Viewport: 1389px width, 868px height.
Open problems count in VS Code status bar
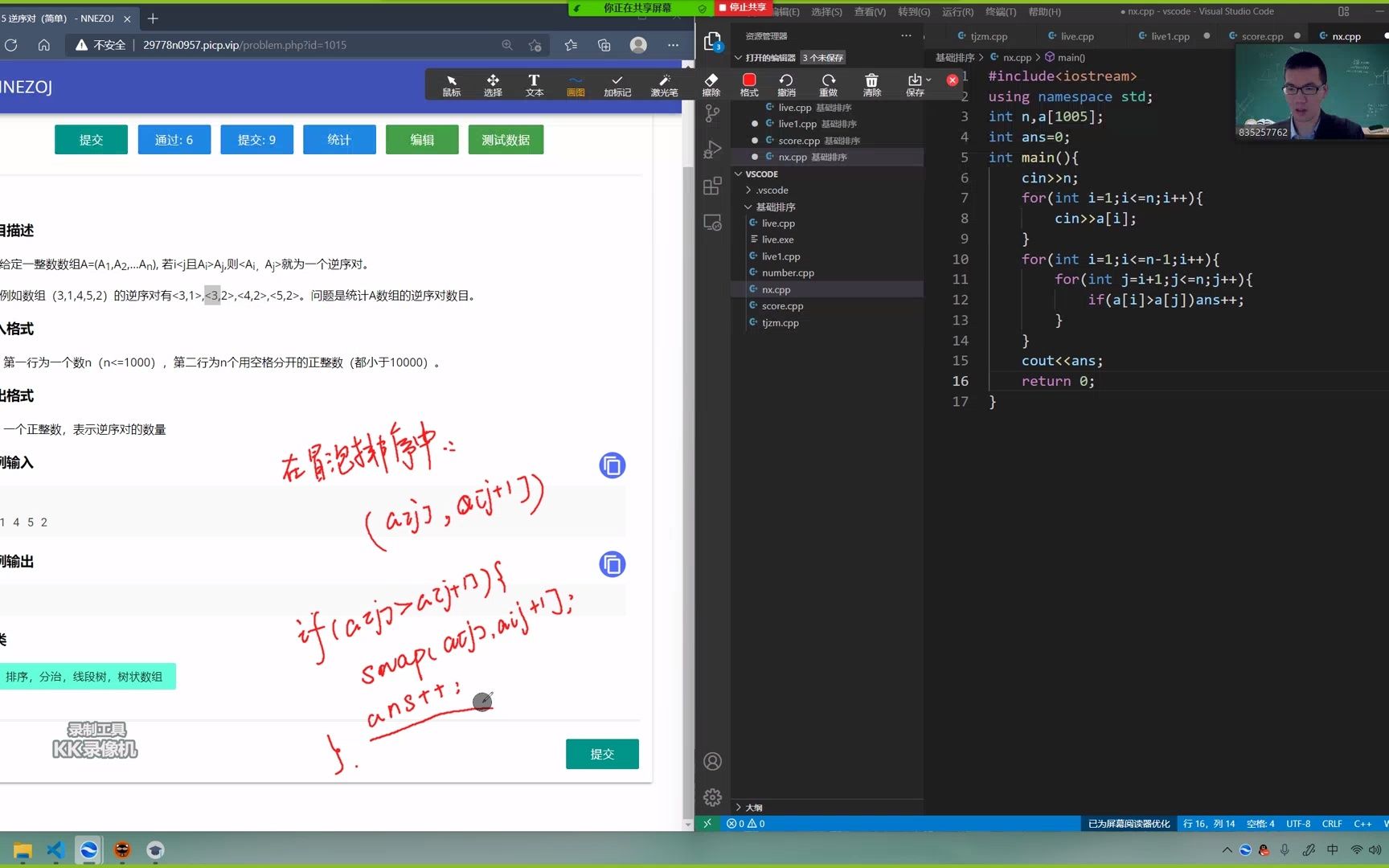(745, 824)
